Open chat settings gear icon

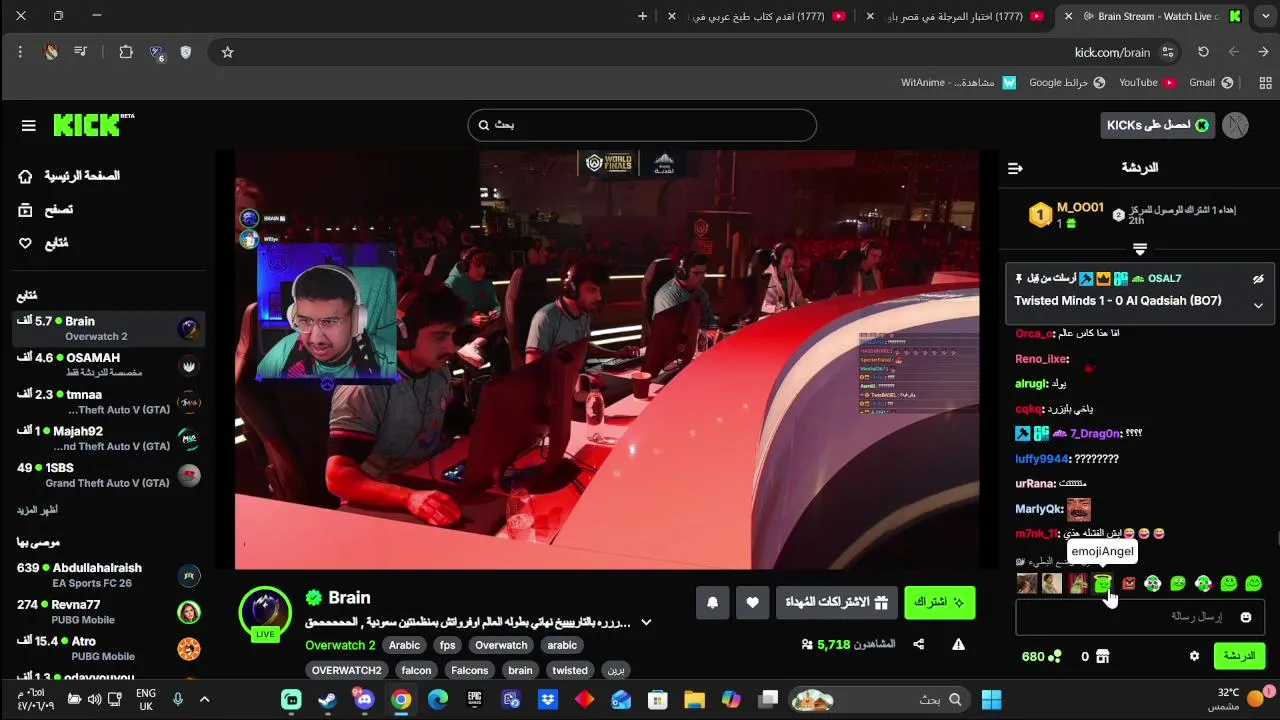1194,656
